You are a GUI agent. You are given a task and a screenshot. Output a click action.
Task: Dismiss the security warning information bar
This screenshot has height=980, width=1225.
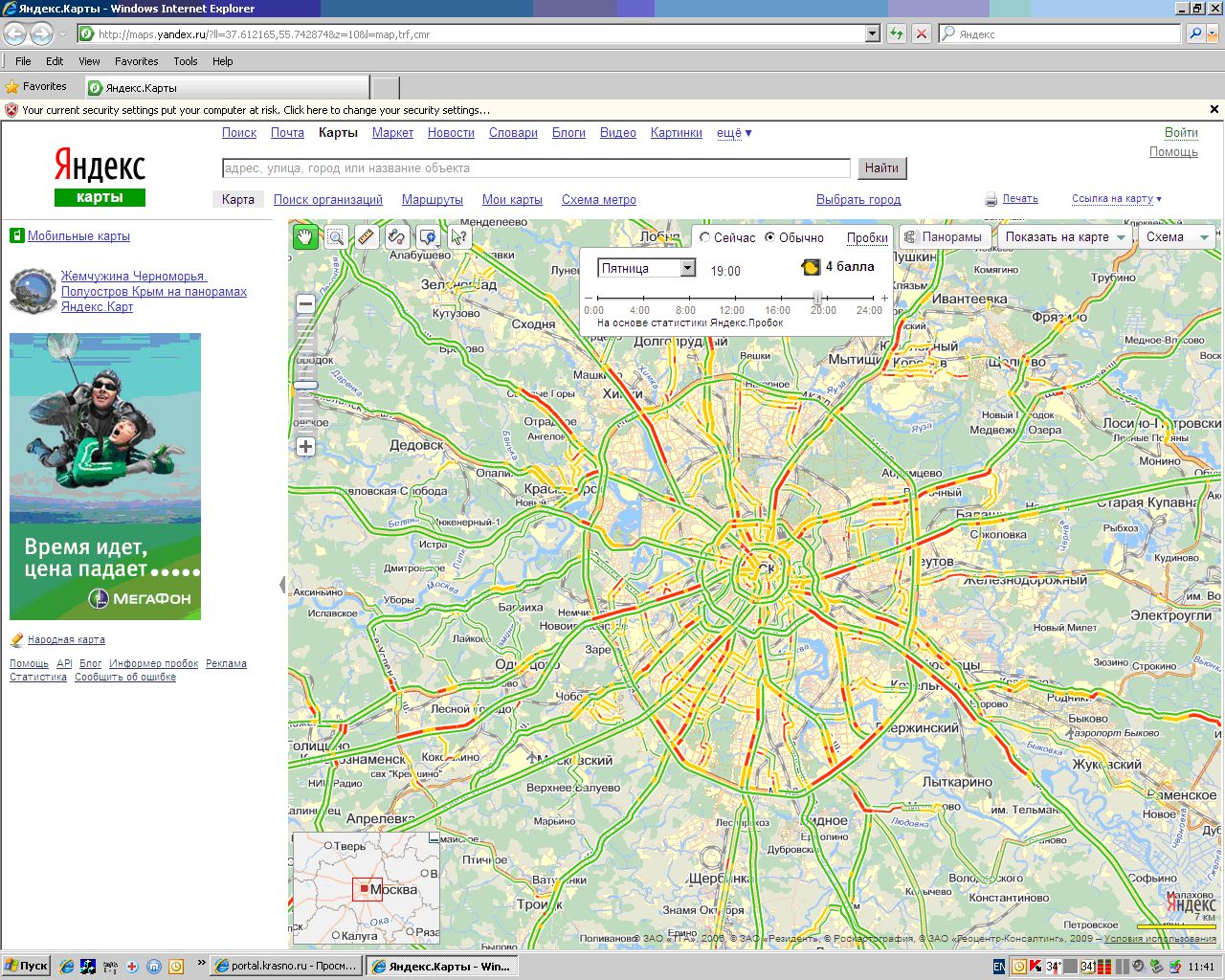(1214, 110)
